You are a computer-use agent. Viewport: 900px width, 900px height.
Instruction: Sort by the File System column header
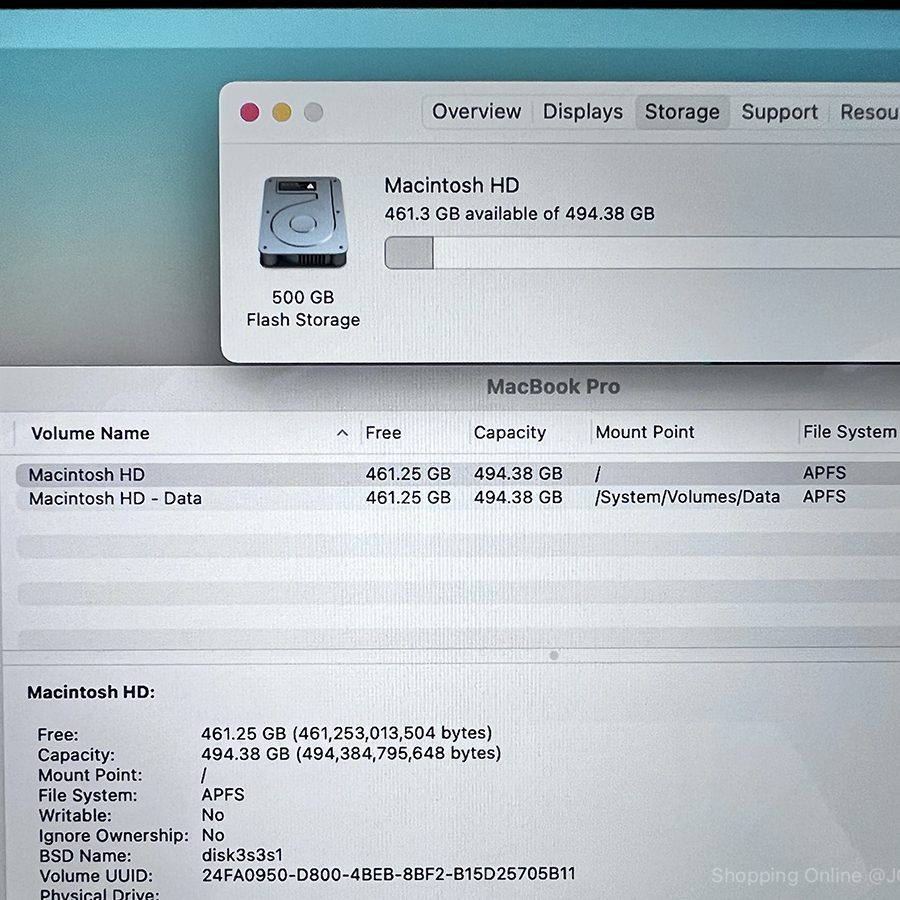point(849,432)
